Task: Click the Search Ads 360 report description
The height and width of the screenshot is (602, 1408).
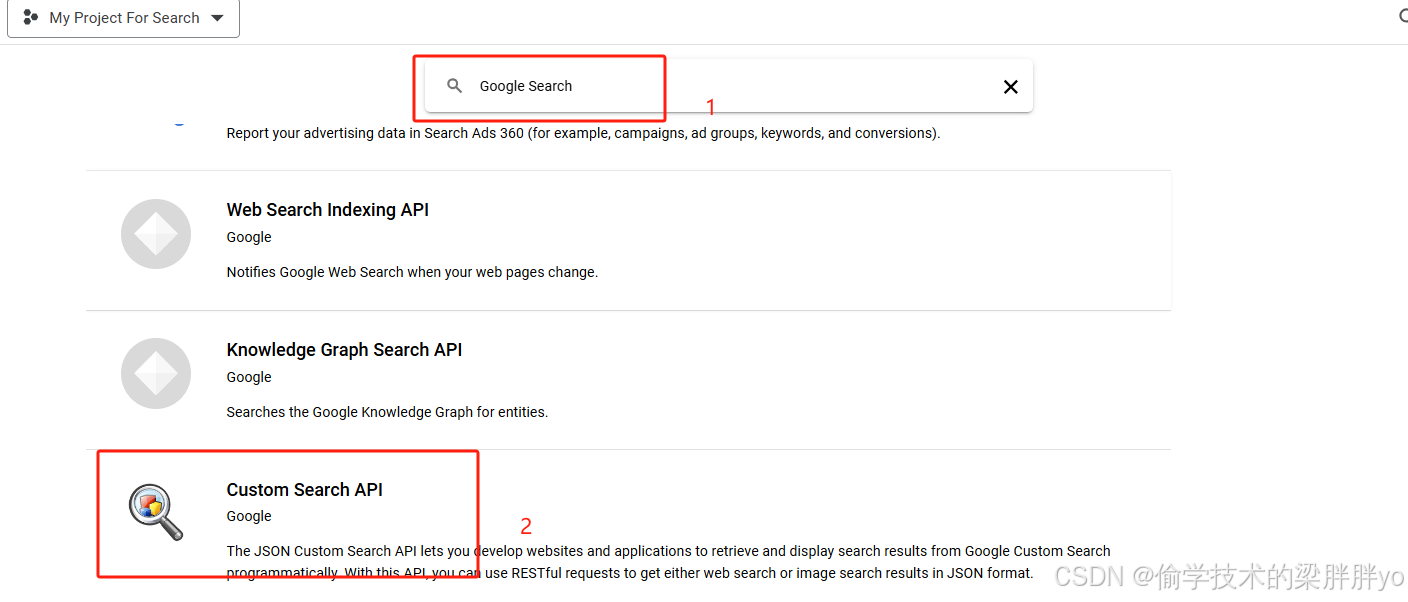Action: 583,133
